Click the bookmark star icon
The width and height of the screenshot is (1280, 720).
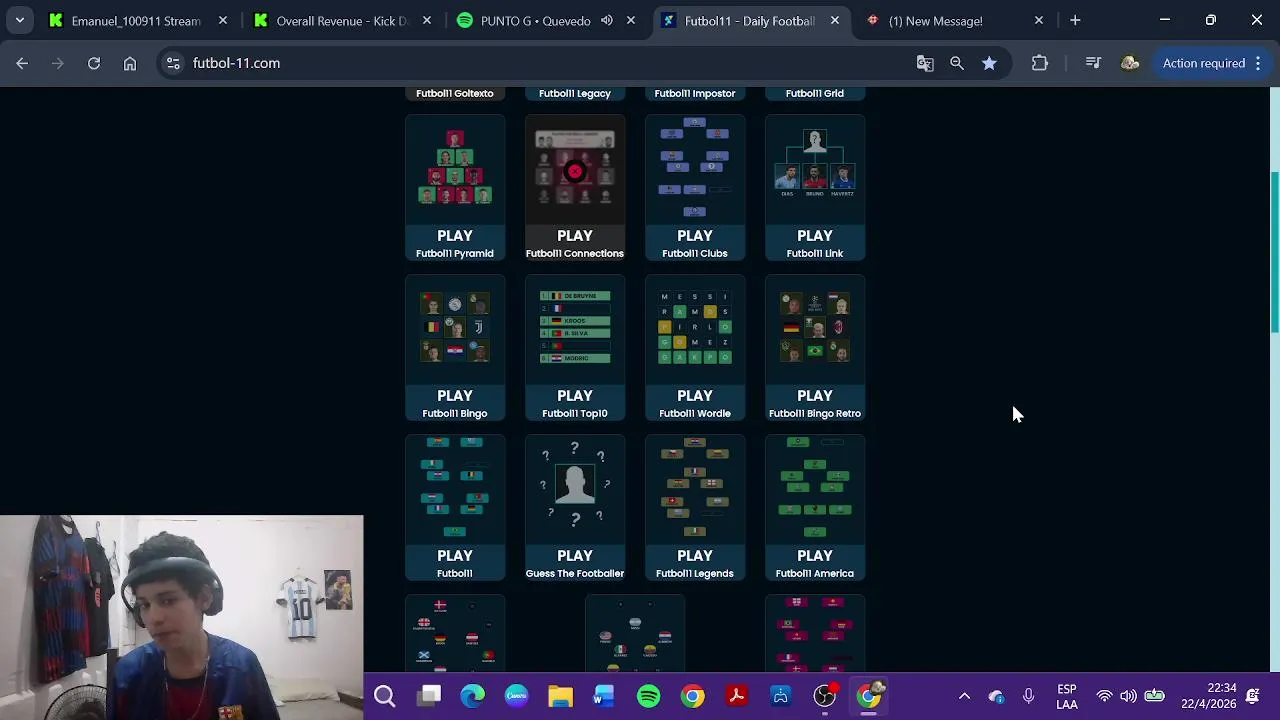tap(989, 63)
